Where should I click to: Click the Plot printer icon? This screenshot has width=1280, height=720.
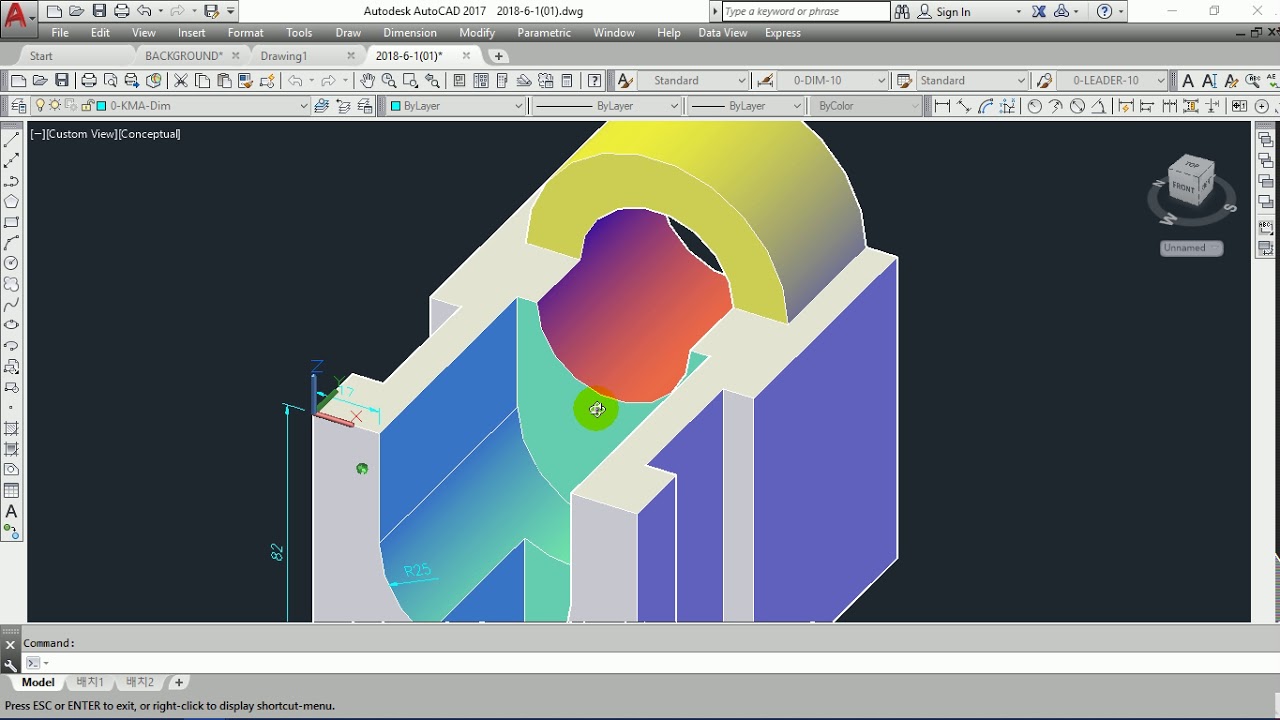(x=89, y=80)
